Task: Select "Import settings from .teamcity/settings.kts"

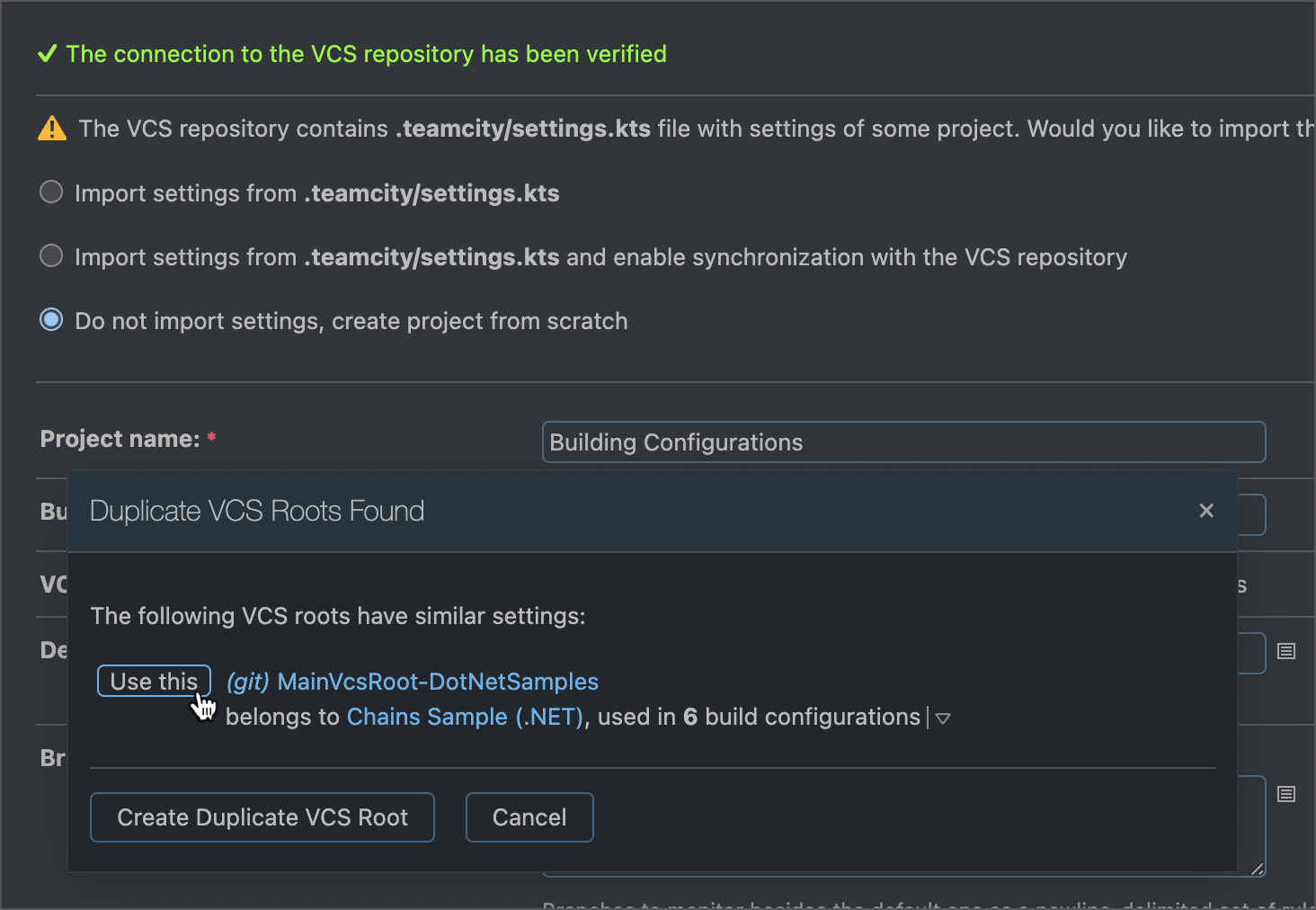Action: point(51,192)
